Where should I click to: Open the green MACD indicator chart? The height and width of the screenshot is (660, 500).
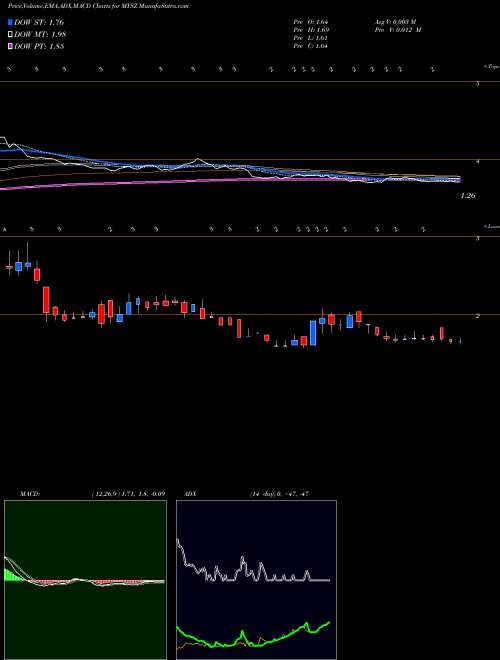[85, 580]
